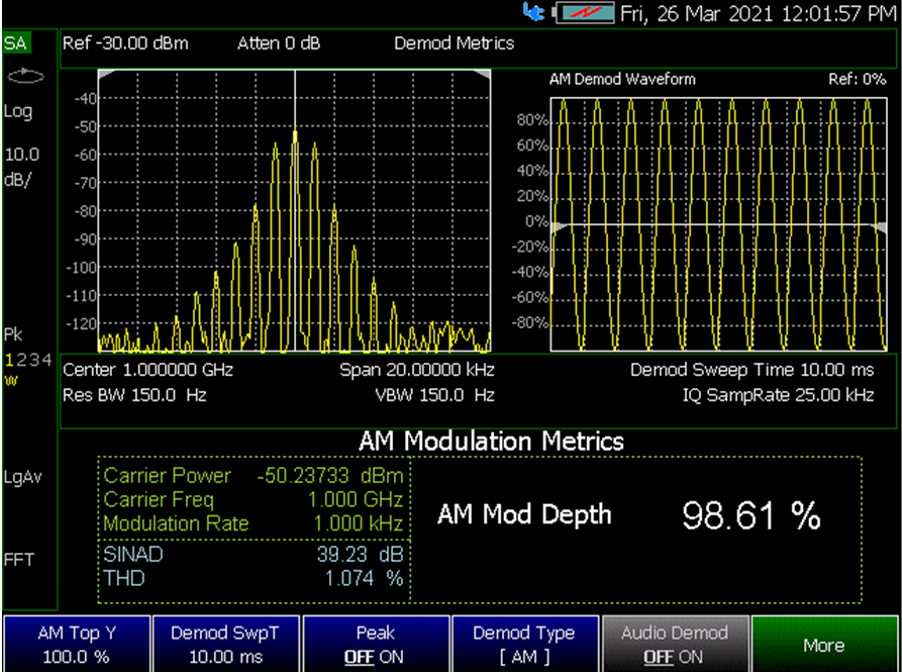Select the Atten 0 dB readout
Viewport: 902px width, 672px height.
tap(279, 43)
